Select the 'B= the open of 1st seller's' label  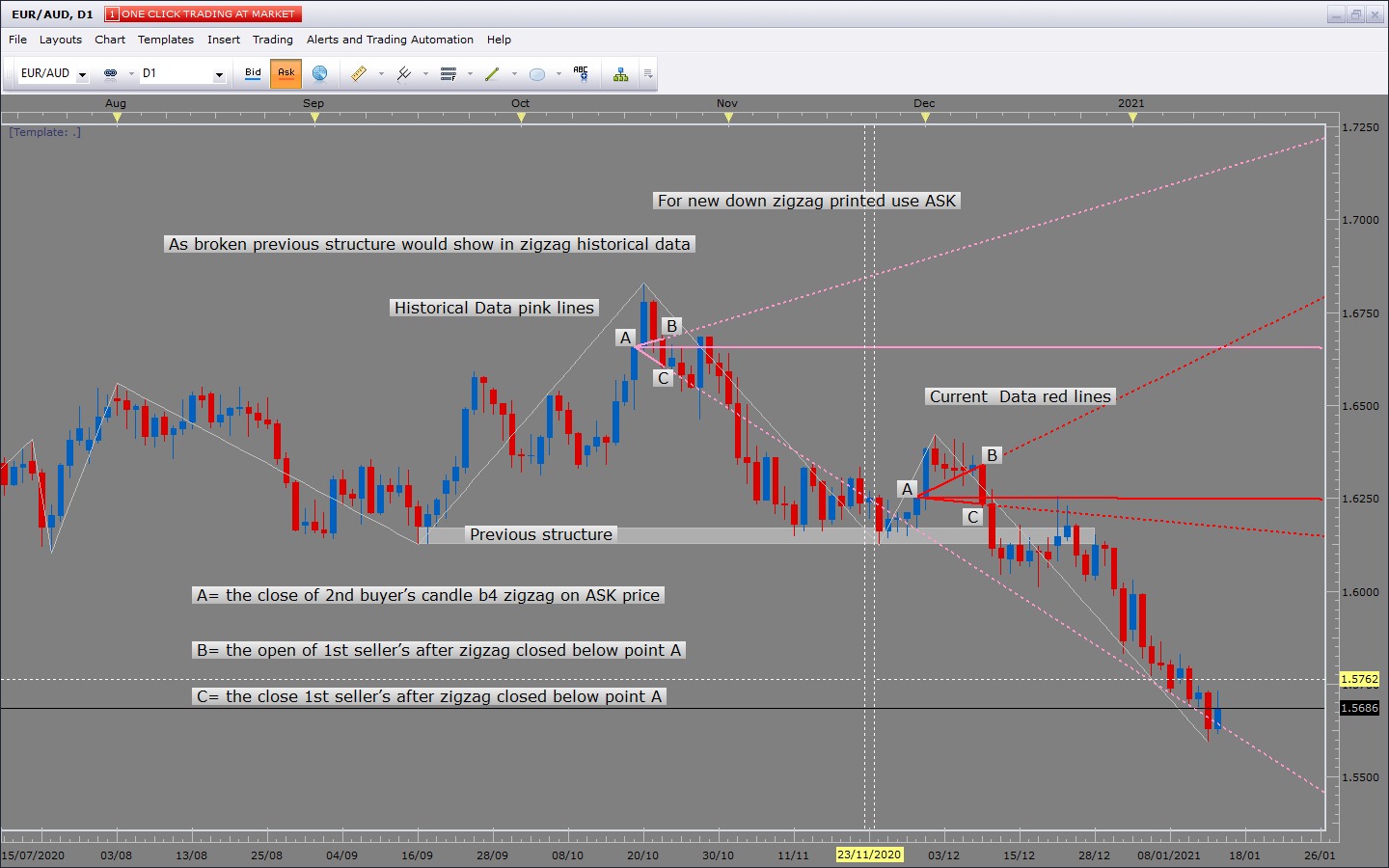pos(439,650)
